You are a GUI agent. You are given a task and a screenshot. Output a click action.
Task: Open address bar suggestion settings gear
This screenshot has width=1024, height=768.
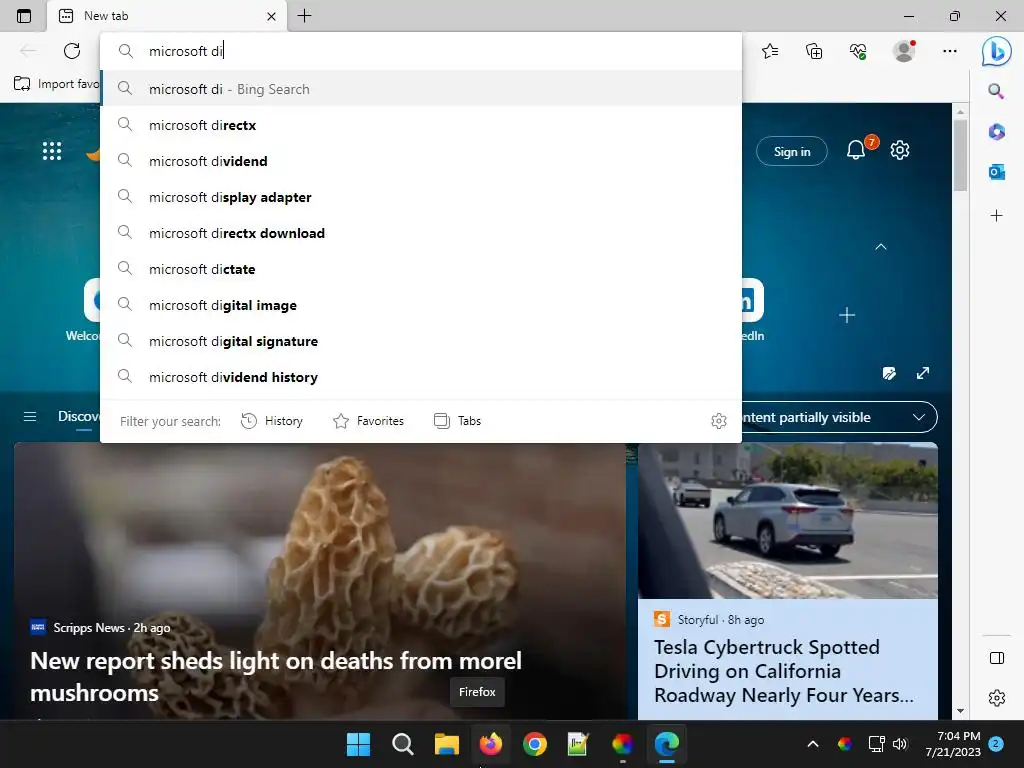(718, 421)
